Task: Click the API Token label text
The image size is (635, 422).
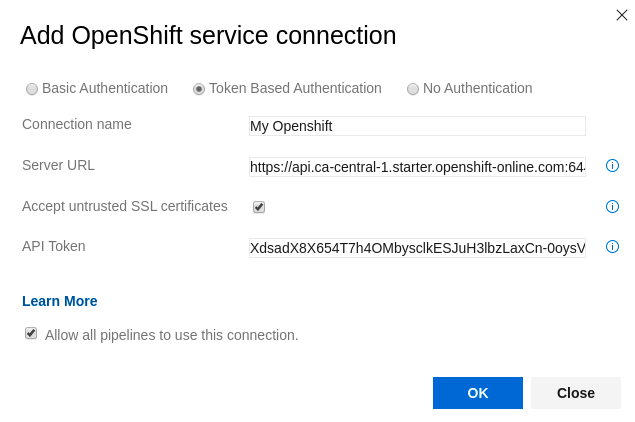Action: 54,246
